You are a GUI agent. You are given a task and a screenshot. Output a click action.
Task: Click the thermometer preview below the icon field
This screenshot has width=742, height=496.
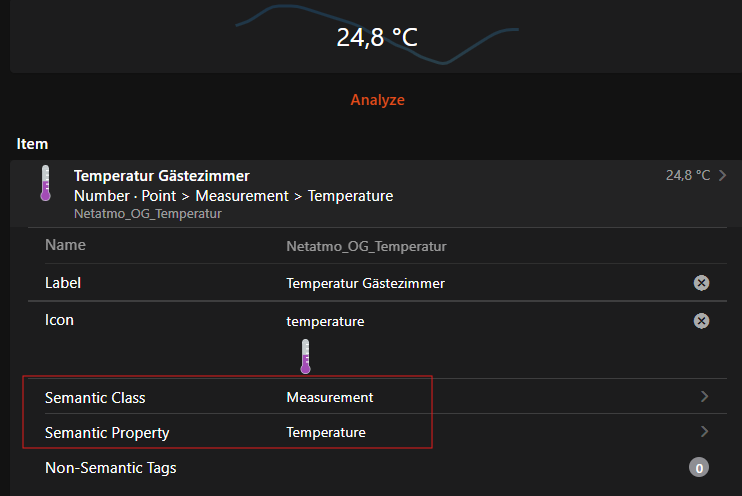click(x=305, y=356)
